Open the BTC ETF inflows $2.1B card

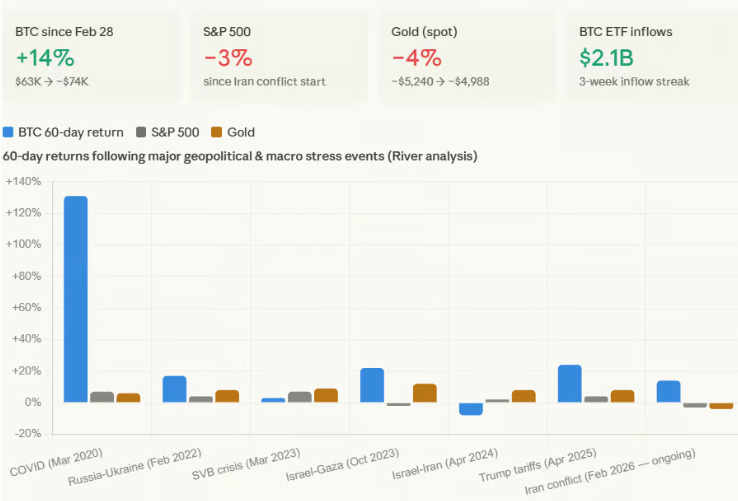click(651, 56)
